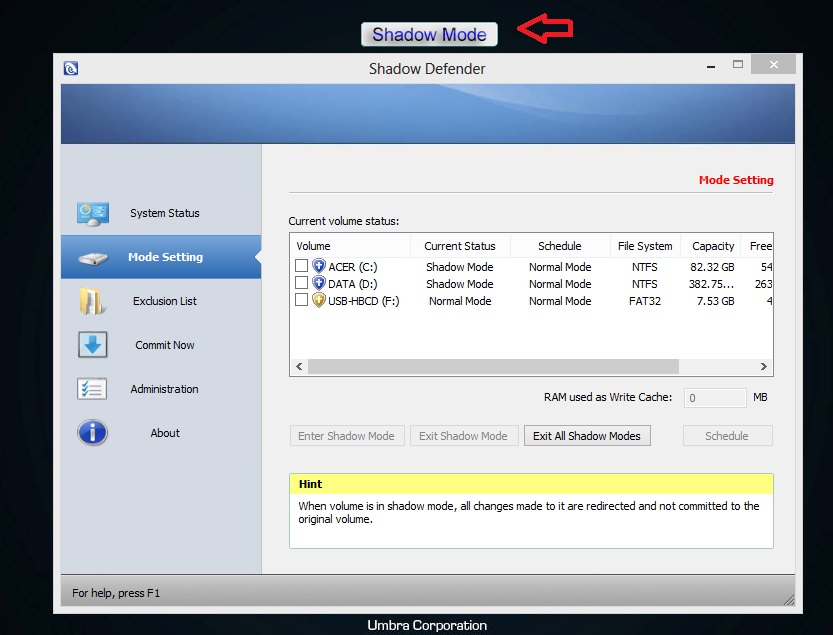
Task: Click the About info icon
Action: coord(92,433)
